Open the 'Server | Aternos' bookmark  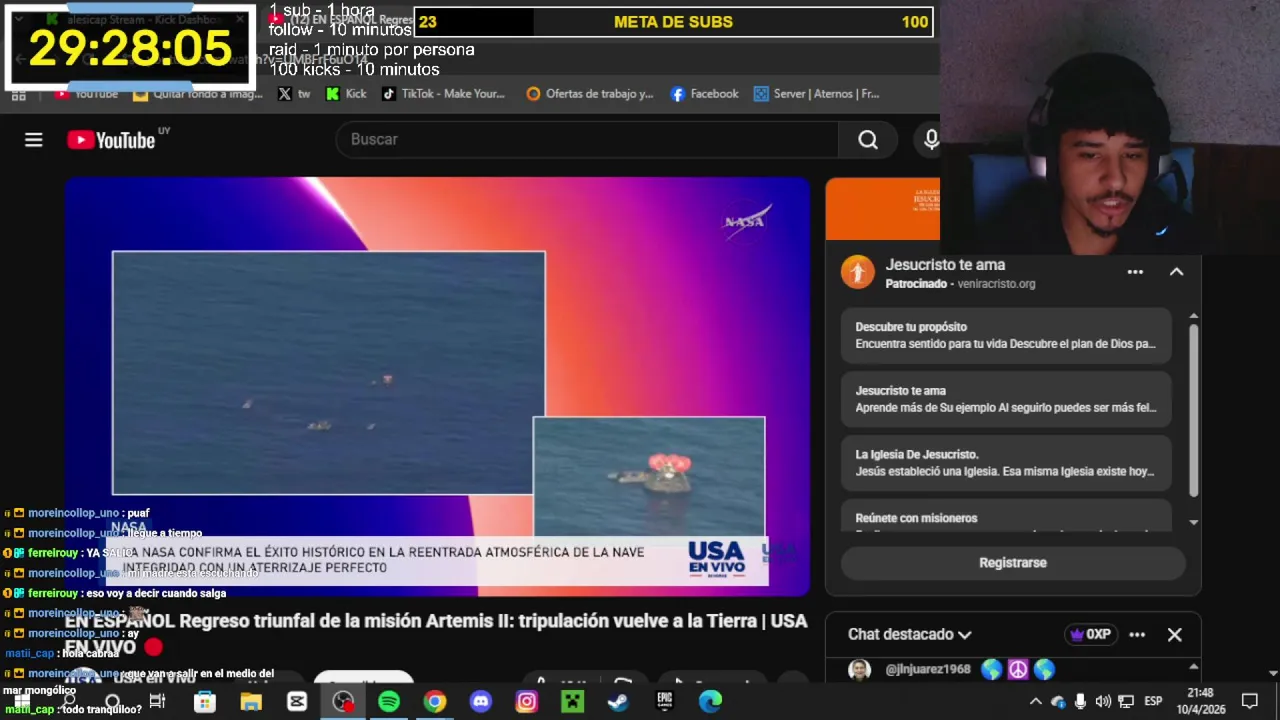pos(817,94)
